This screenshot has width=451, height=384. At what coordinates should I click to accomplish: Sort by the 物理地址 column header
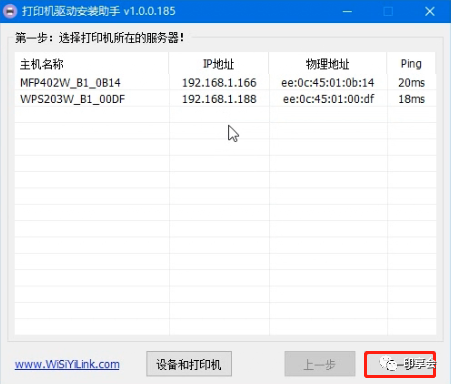(328, 64)
